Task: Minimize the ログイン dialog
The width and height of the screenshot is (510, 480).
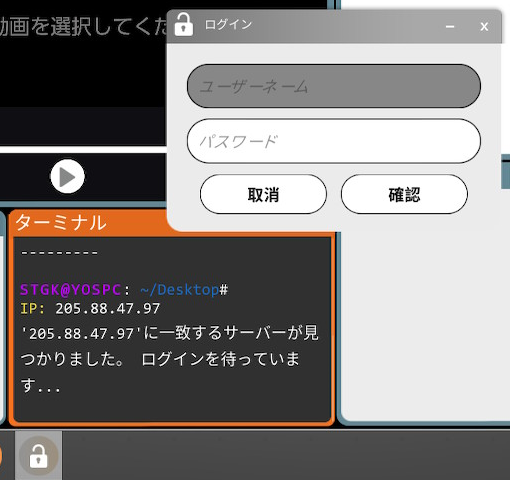Action: point(450,26)
